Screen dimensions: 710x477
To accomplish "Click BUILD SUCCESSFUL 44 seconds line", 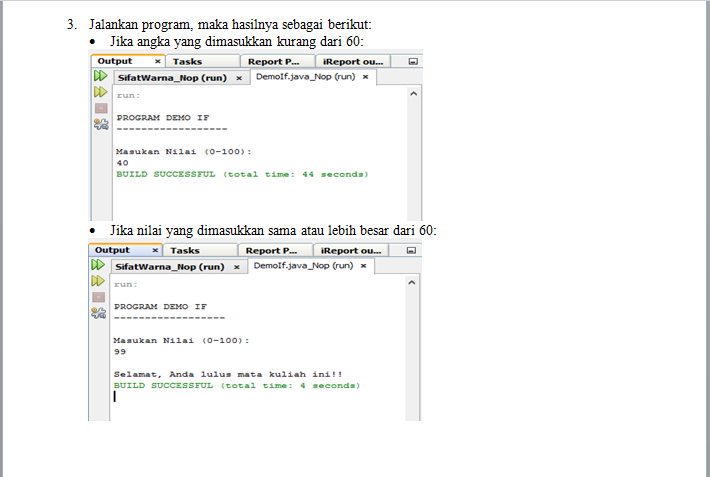I will tap(242, 174).
